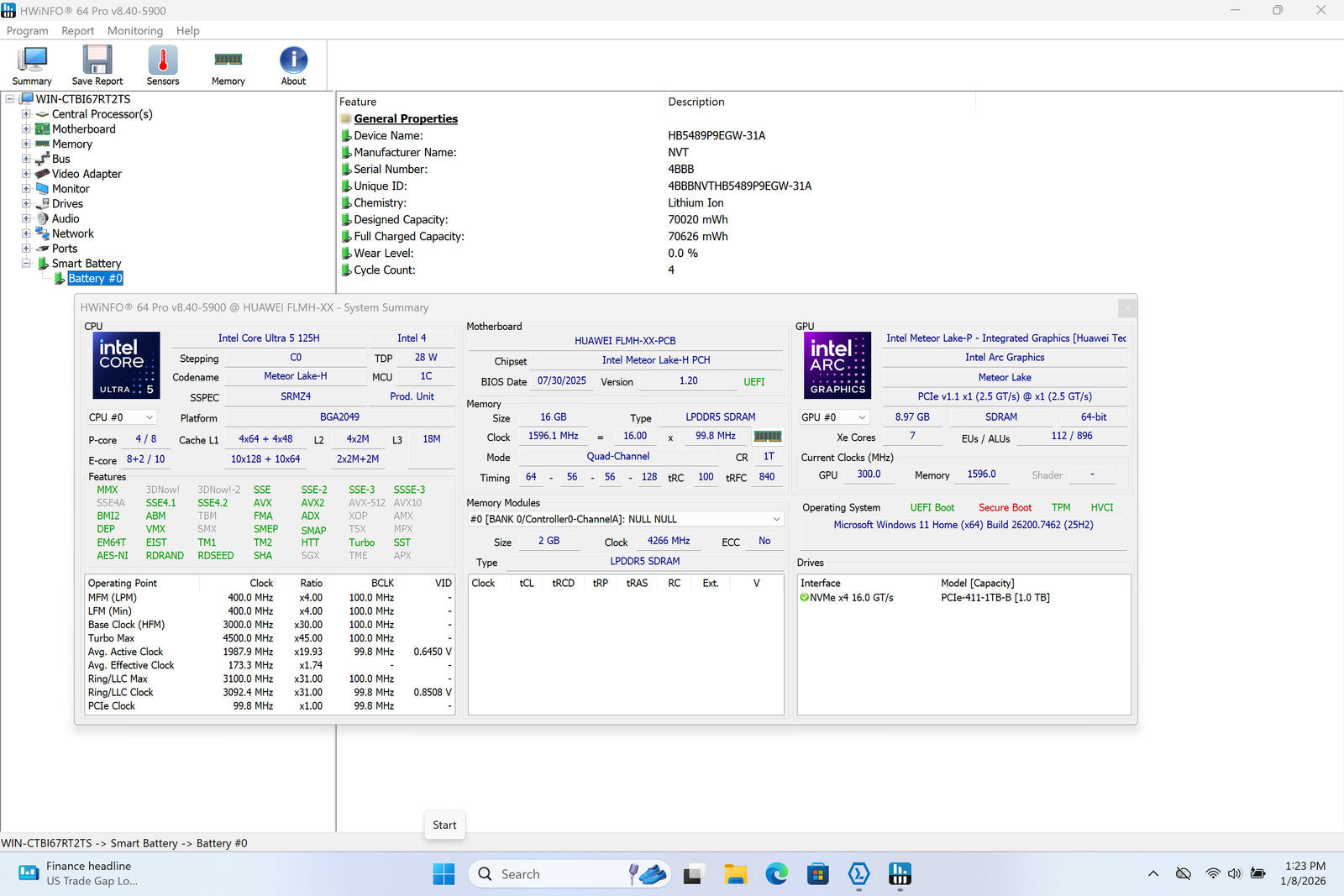1344x896 pixels.
Task: Click the Intel Core Ultra 5 logo
Action: coord(126,365)
